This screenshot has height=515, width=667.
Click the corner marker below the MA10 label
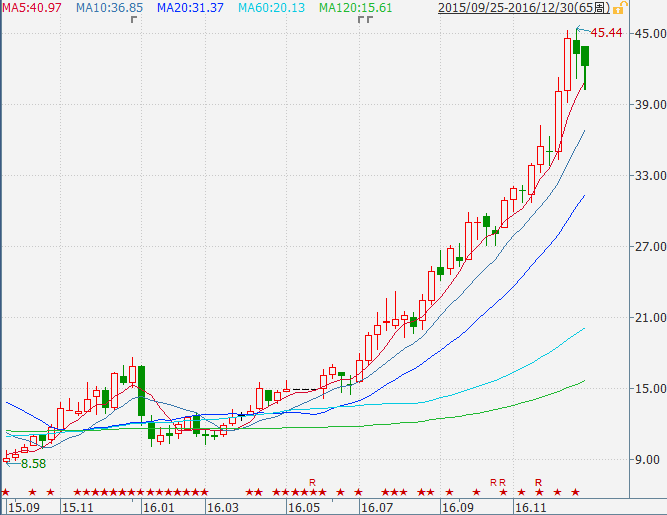tap(134, 20)
